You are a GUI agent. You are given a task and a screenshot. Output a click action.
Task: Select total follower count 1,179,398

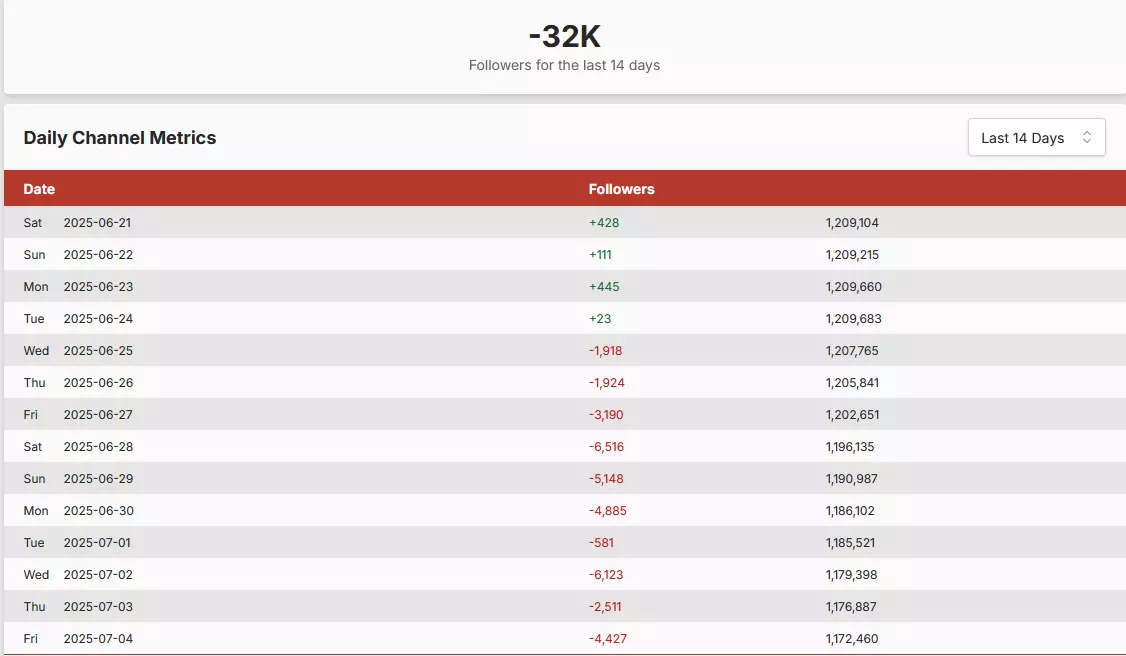[851, 575]
